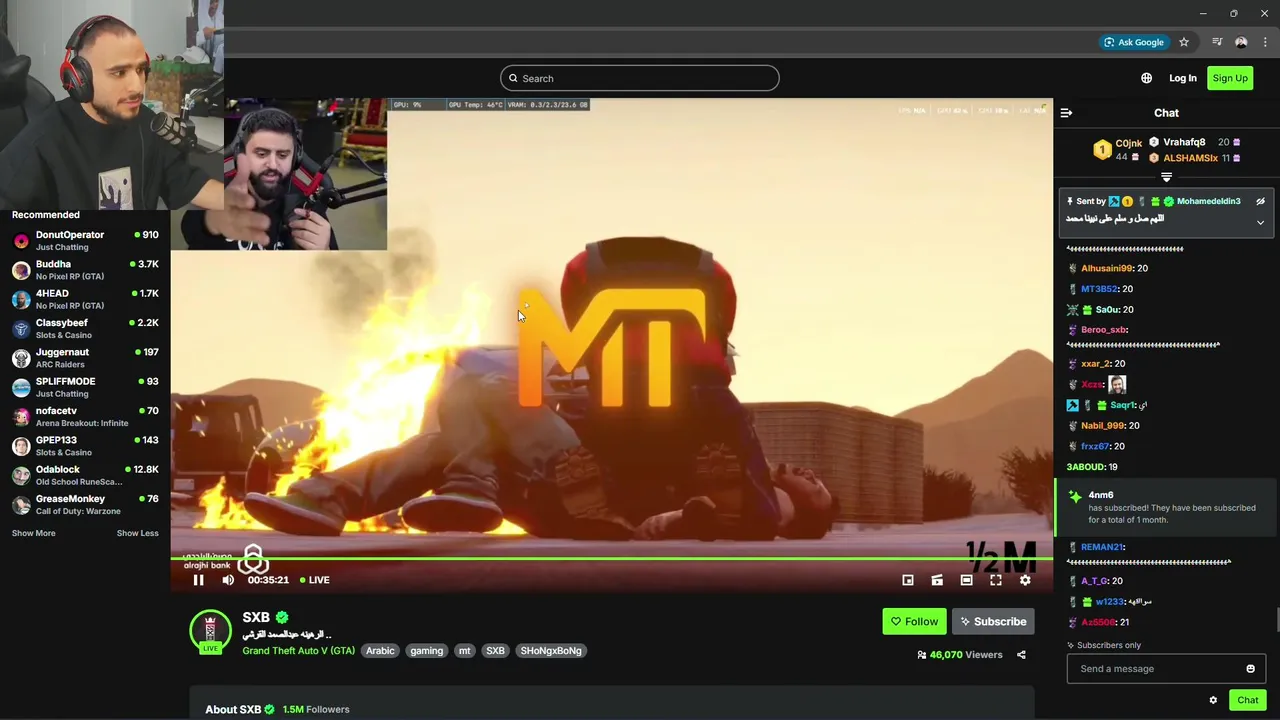
Task: Open 4HEAD recommended channel
Action: click(x=85, y=299)
